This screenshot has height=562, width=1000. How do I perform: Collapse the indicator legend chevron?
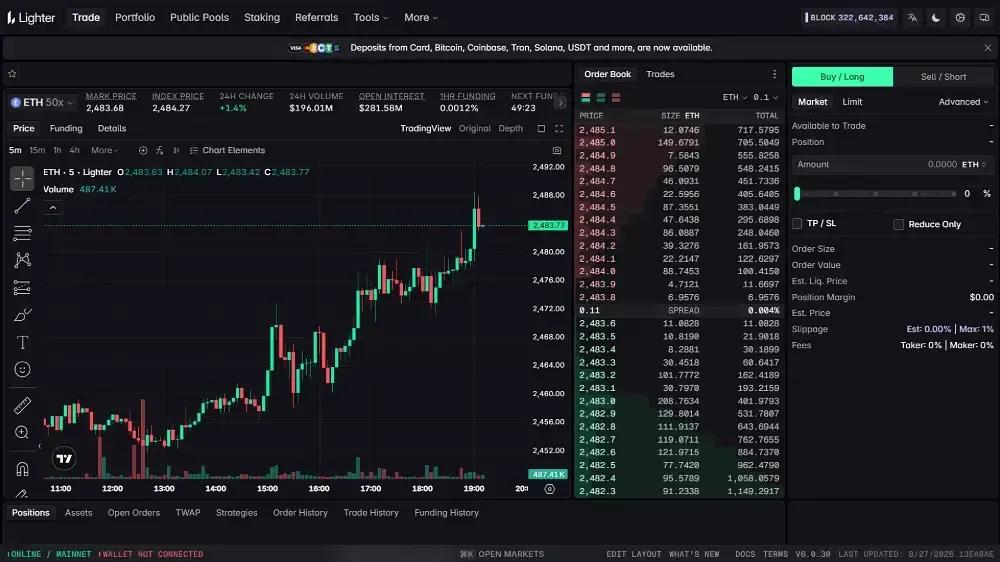tap(53, 208)
